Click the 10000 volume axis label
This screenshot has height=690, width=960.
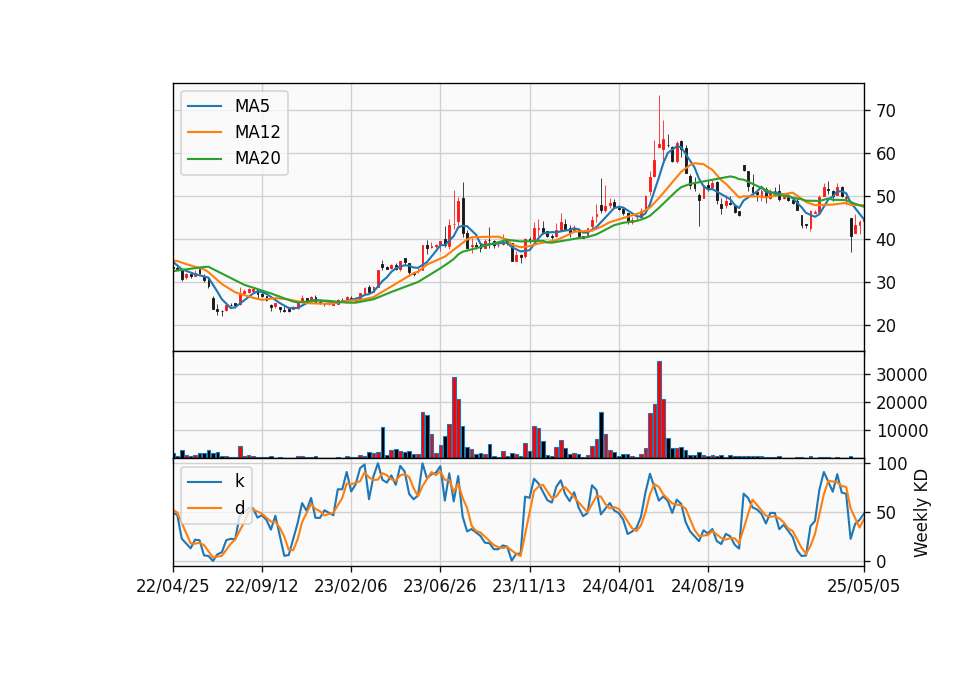coord(902,431)
